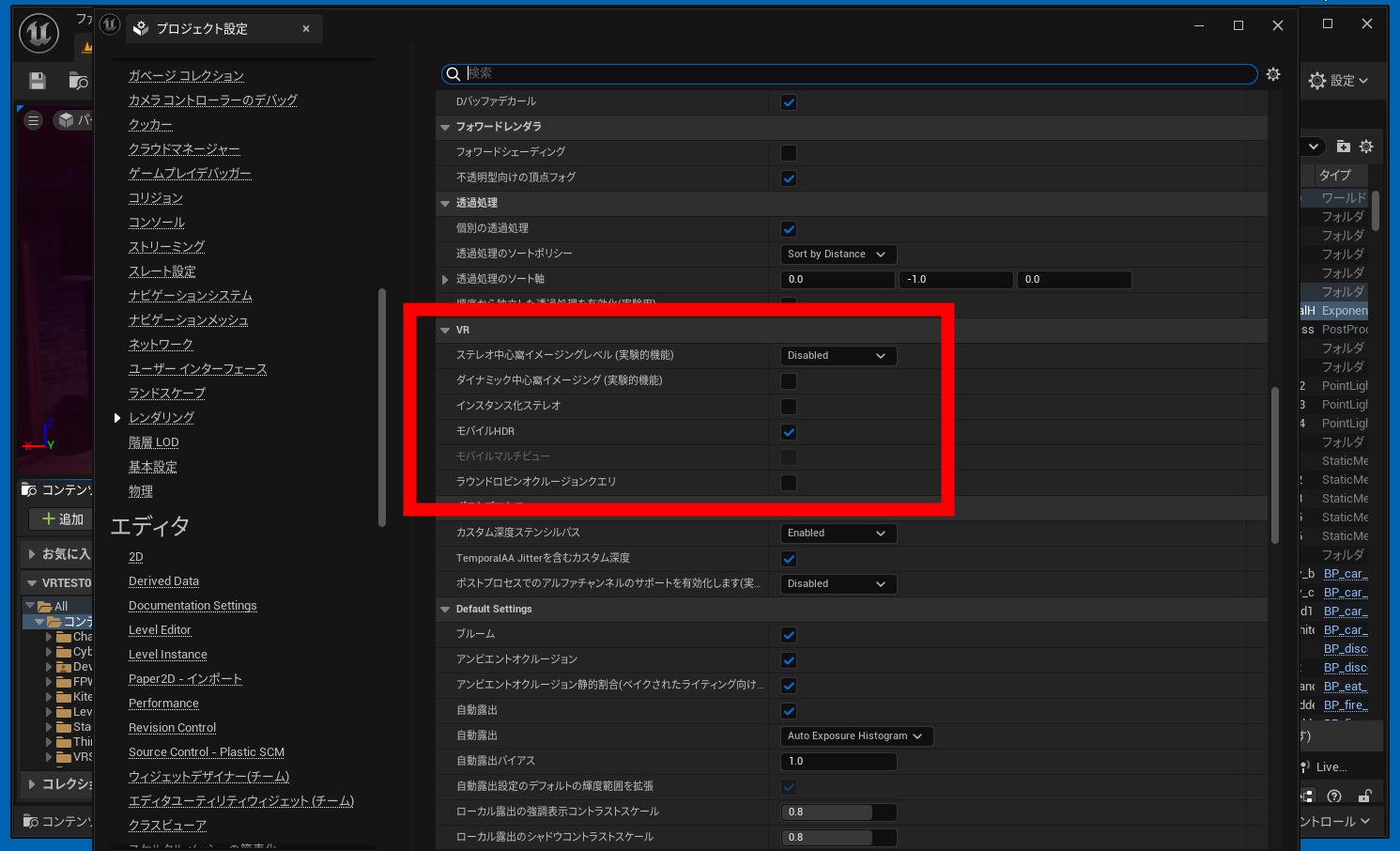
Task: Uncheck the モバイルHDR checkbox
Action: coord(789,432)
